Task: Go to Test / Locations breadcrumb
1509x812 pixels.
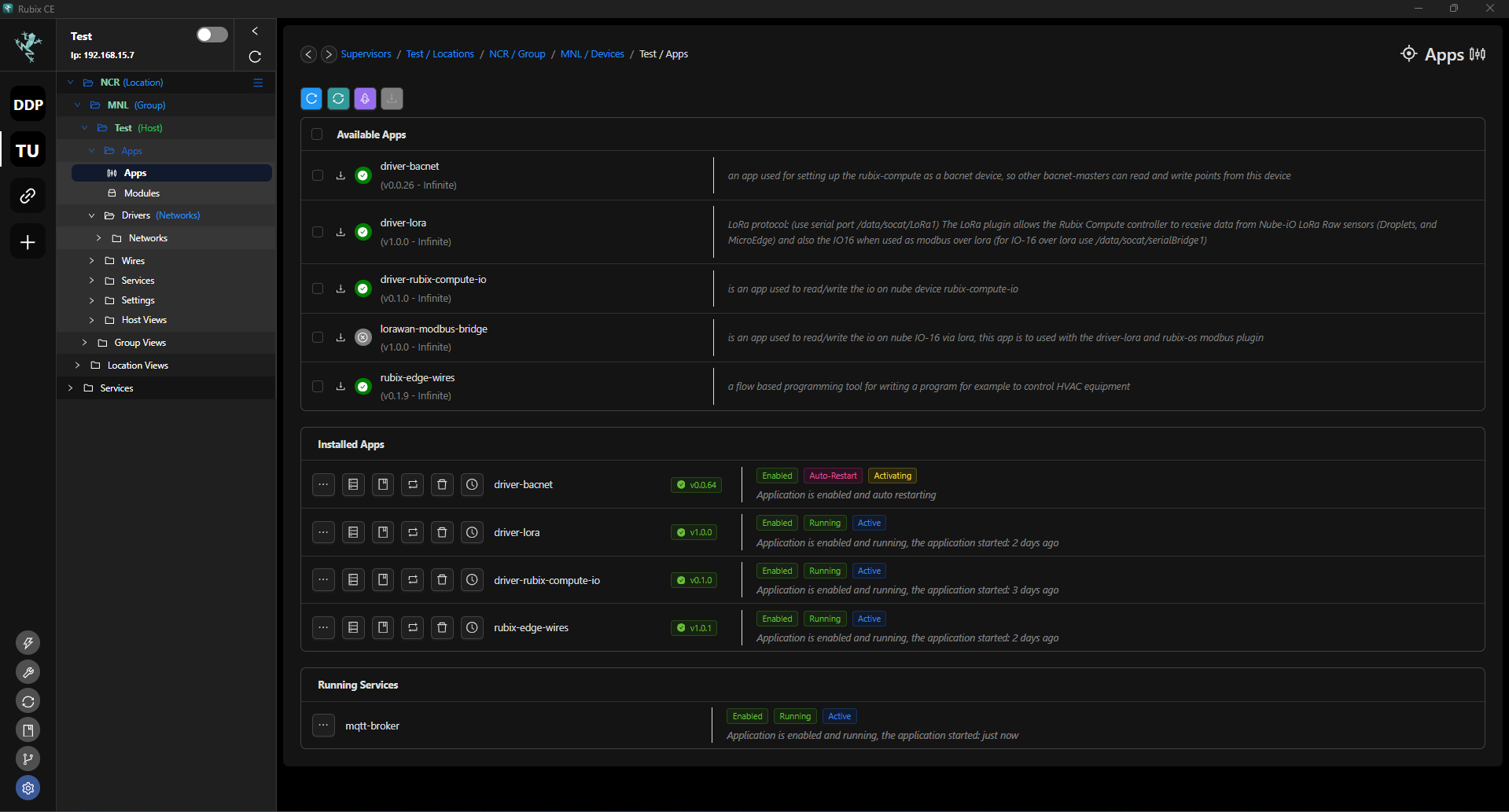Action: (440, 54)
